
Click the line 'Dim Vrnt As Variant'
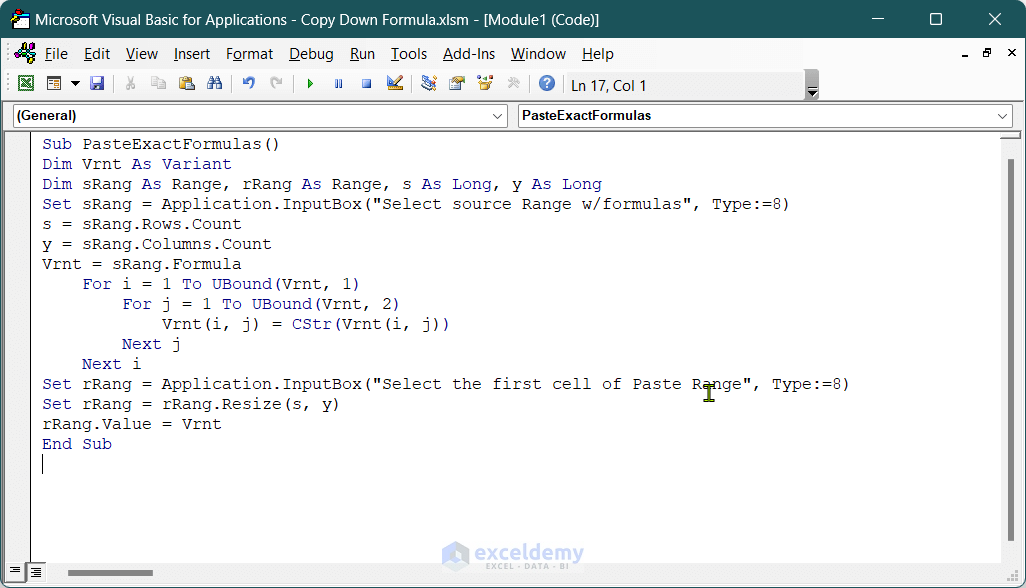coord(137,164)
